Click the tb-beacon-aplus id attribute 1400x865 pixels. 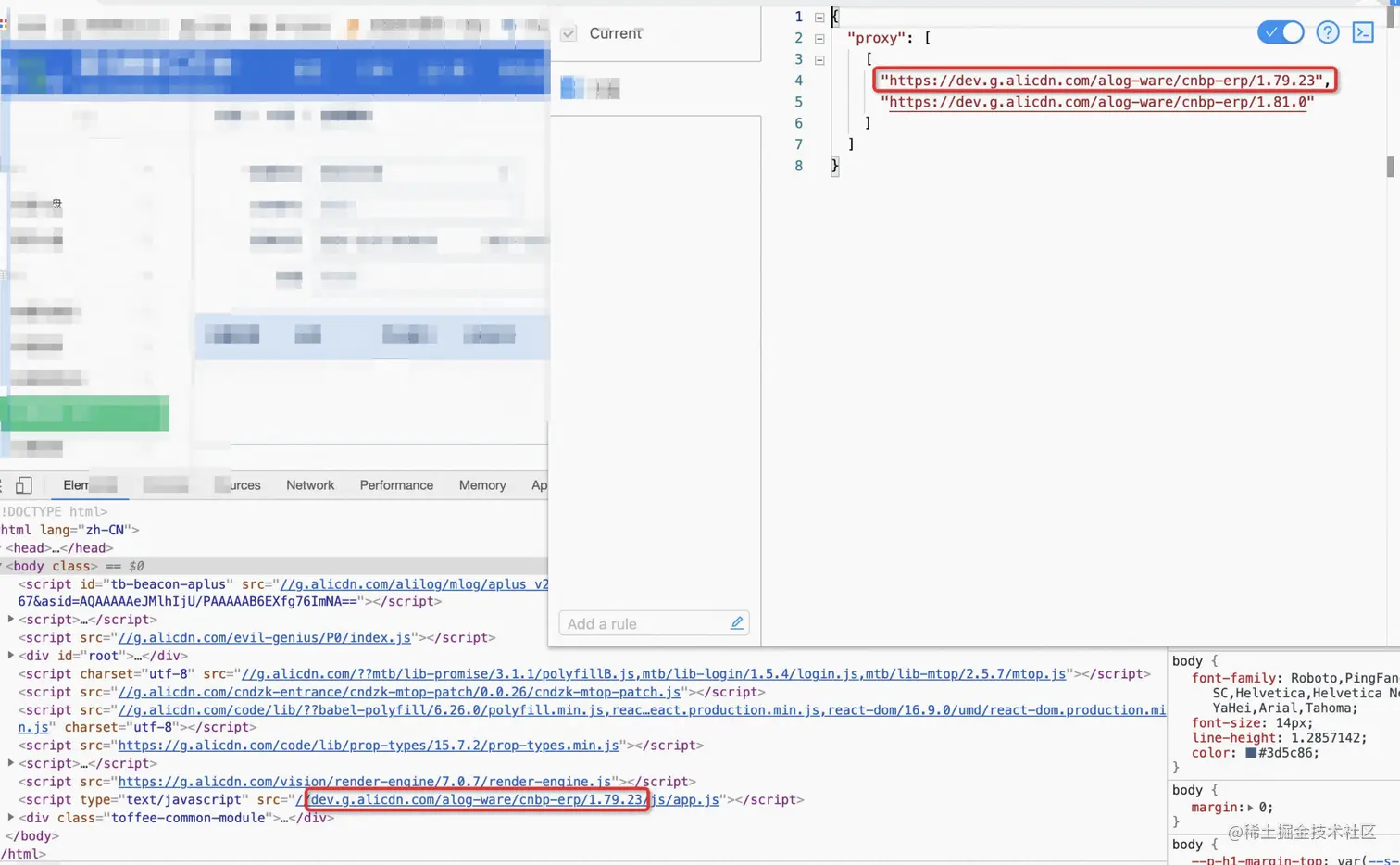point(157,584)
